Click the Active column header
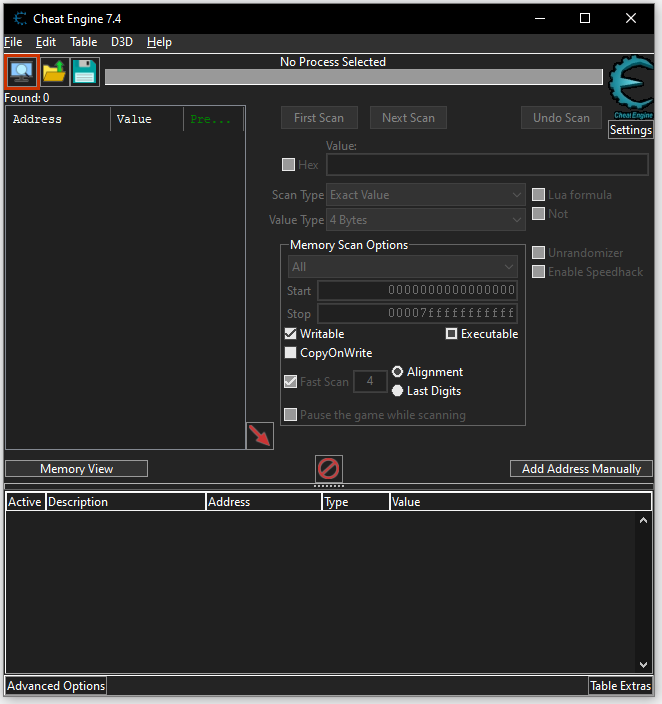 coord(25,502)
